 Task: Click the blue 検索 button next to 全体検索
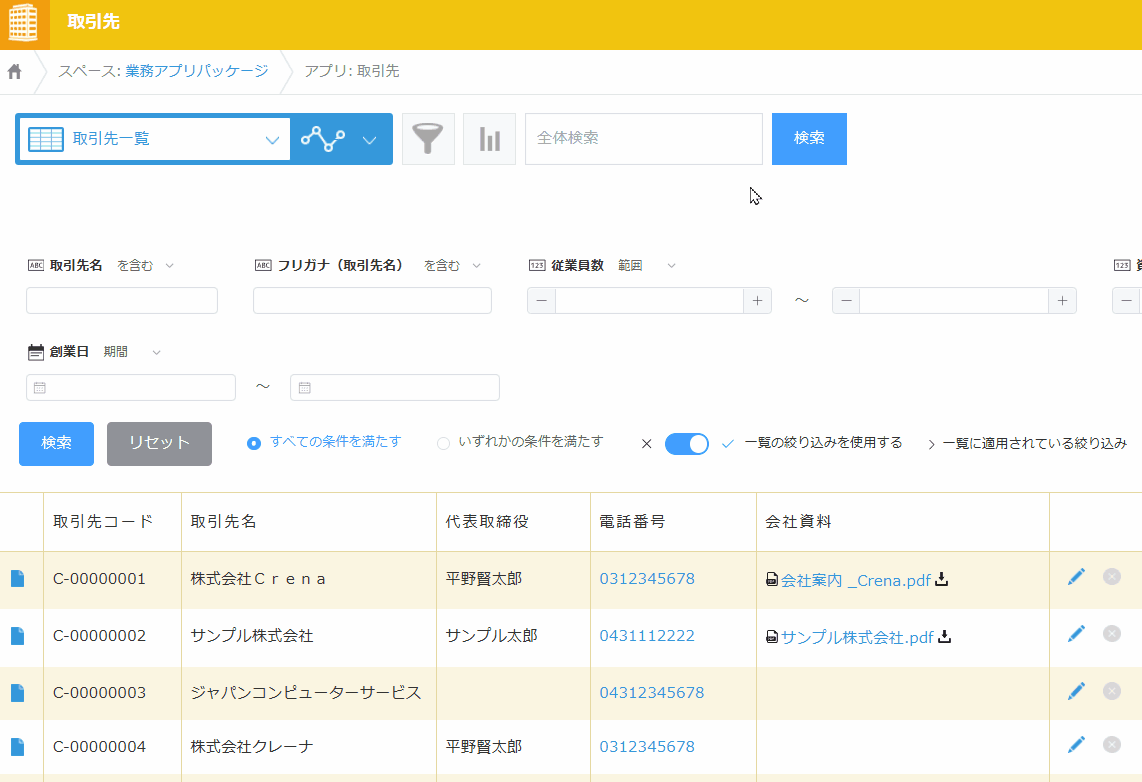tap(809, 138)
